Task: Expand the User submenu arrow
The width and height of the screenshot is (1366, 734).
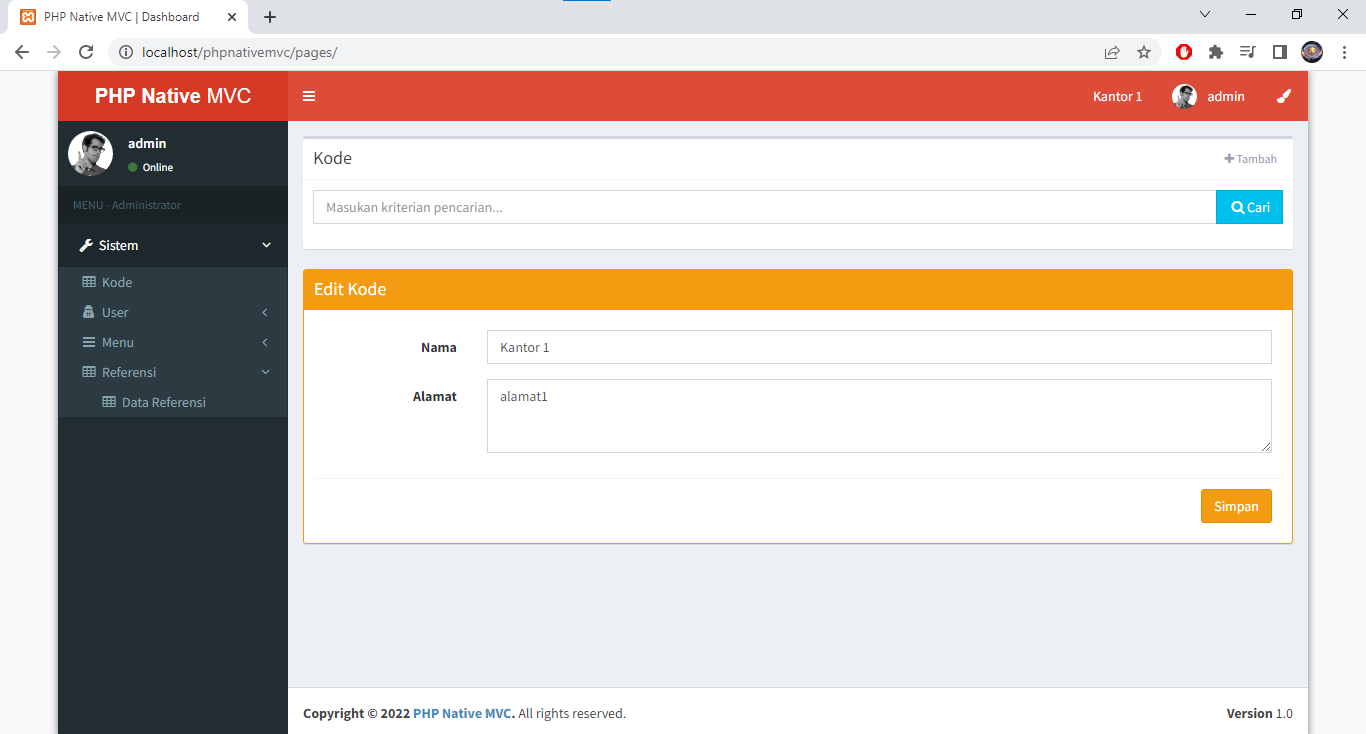Action: [x=265, y=312]
